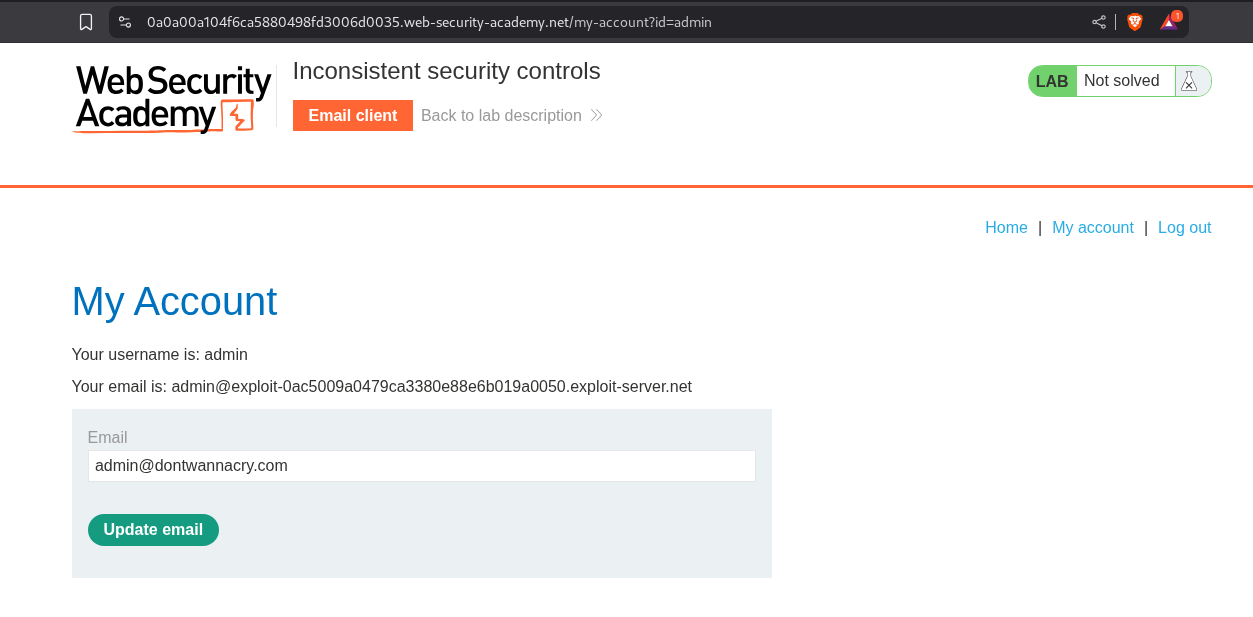Focus the Email input field
The image size is (1253, 617).
[x=421, y=466]
